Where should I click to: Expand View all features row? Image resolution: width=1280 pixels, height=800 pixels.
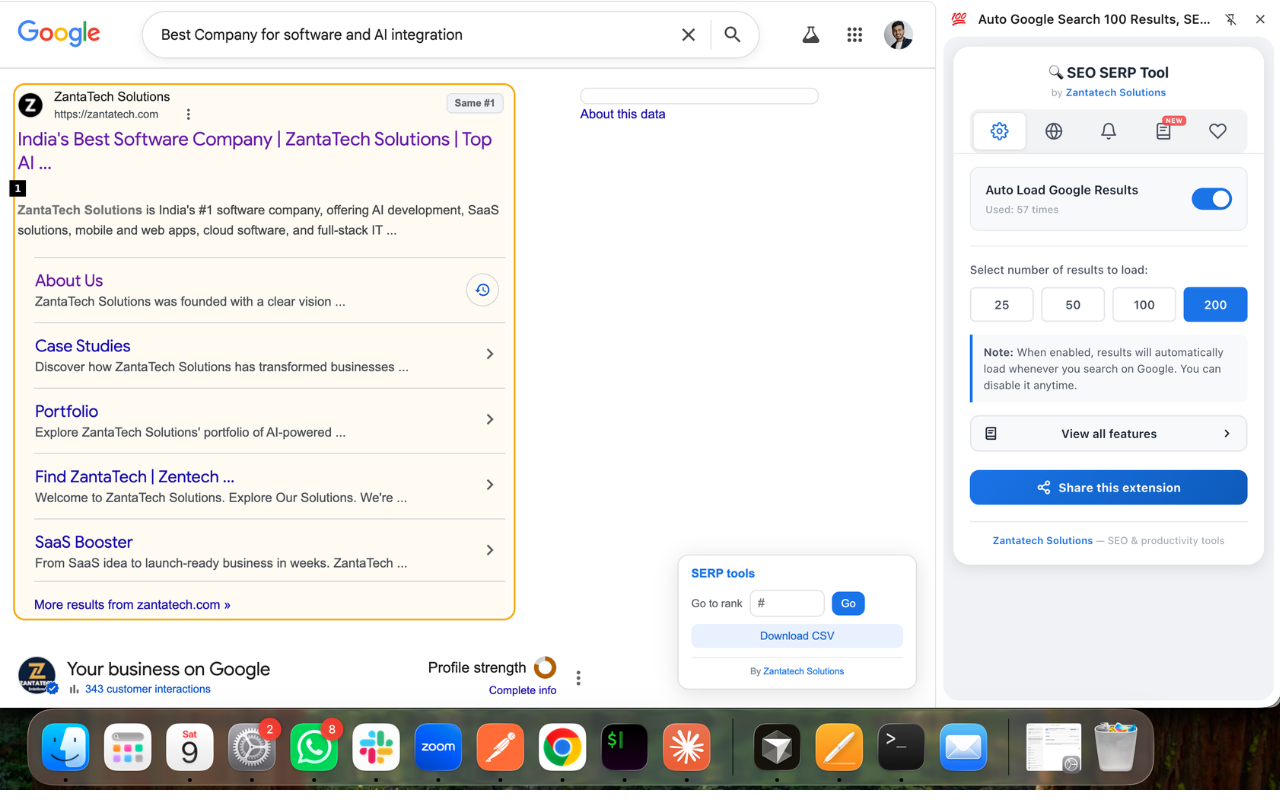(1108, 434)
